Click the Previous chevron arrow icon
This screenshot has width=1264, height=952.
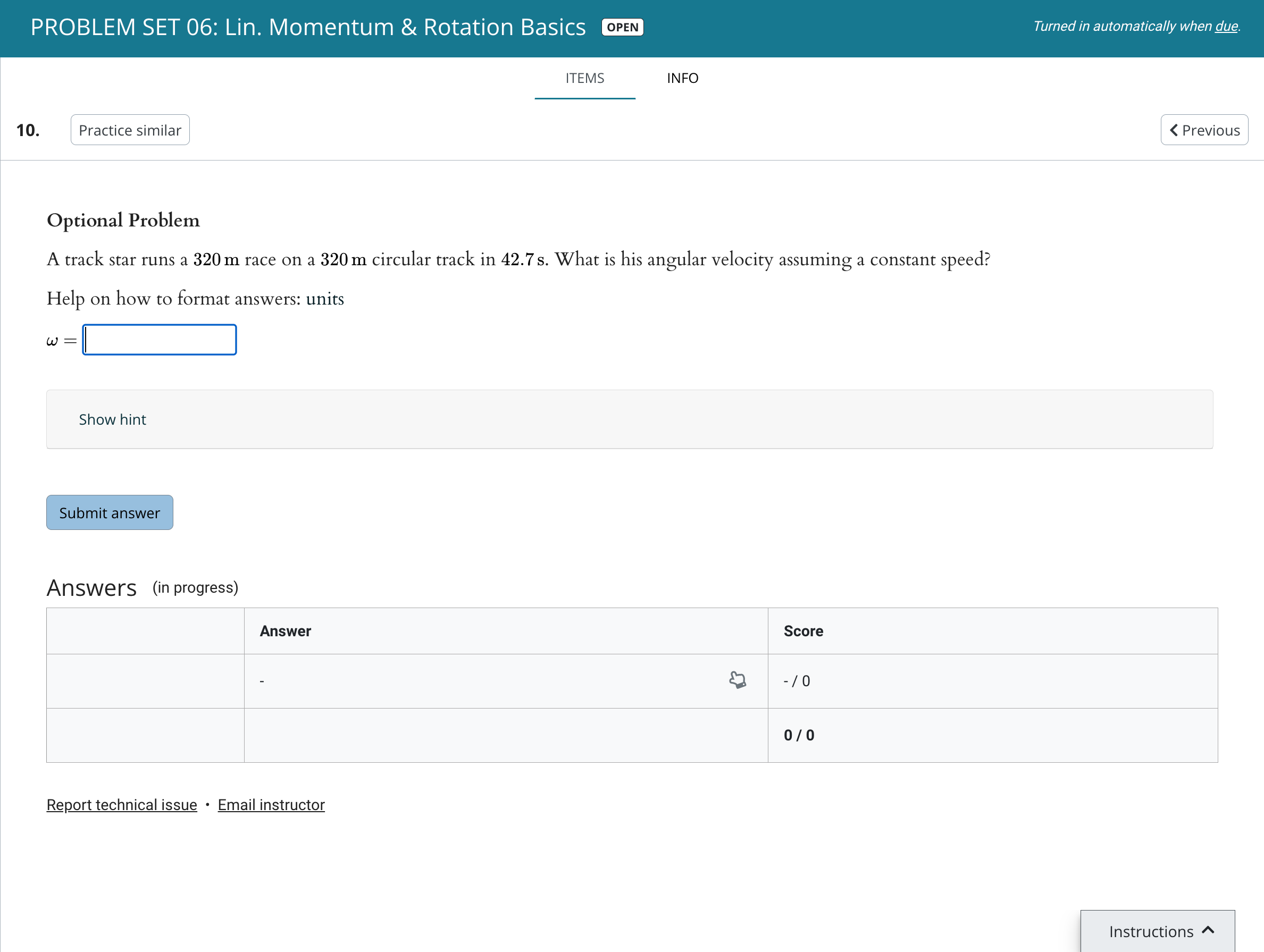1174,130
